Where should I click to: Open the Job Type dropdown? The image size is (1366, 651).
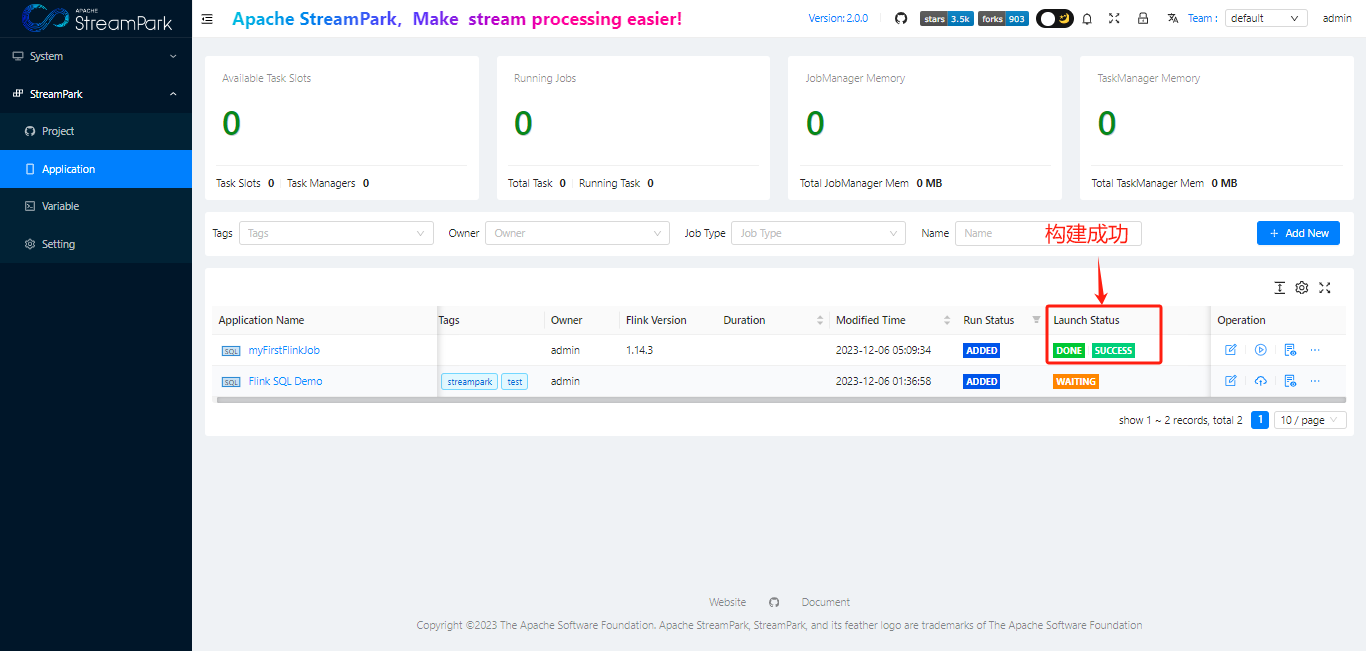tap(818, 233)
